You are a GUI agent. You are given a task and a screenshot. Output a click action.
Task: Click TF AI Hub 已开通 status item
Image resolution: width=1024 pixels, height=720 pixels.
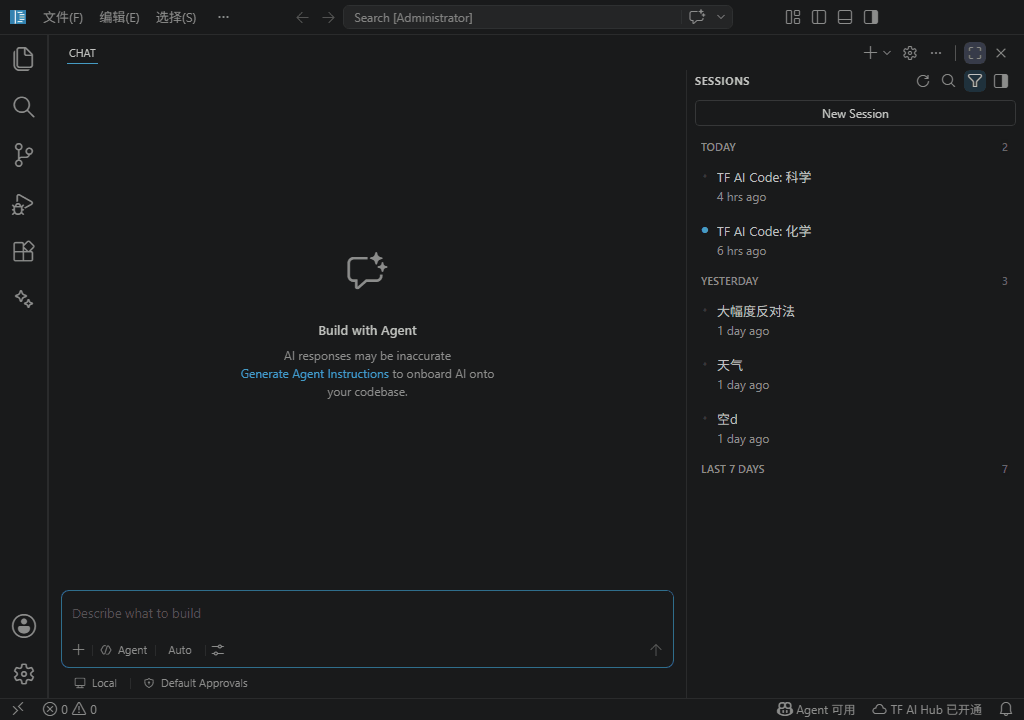coord(927,710)
